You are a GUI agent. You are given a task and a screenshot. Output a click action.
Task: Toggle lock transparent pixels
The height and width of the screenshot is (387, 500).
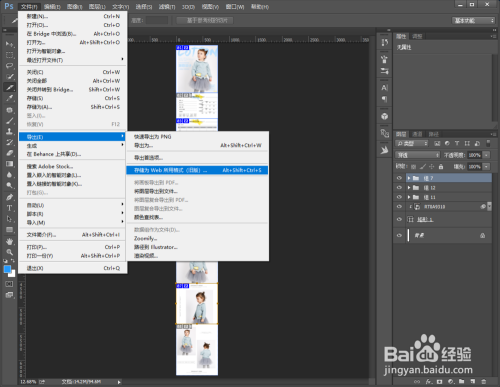point(413,166)
